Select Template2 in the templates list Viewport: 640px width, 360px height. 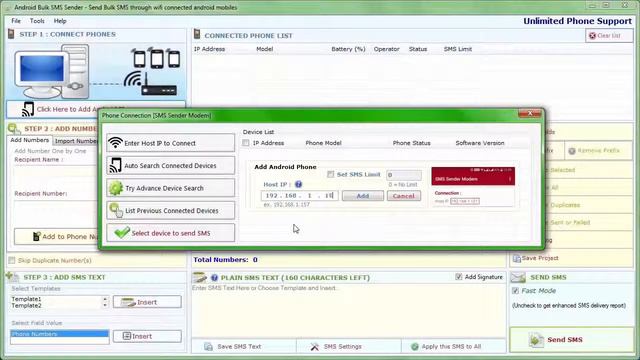27,305
